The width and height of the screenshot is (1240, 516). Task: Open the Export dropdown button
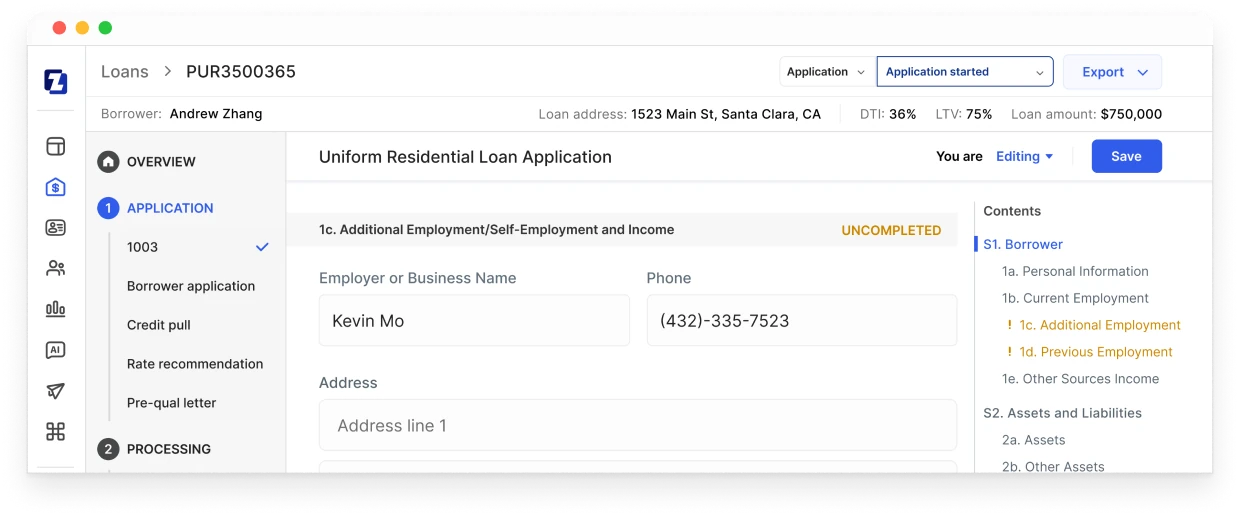pyautogui.click(x=1112, y=72)
